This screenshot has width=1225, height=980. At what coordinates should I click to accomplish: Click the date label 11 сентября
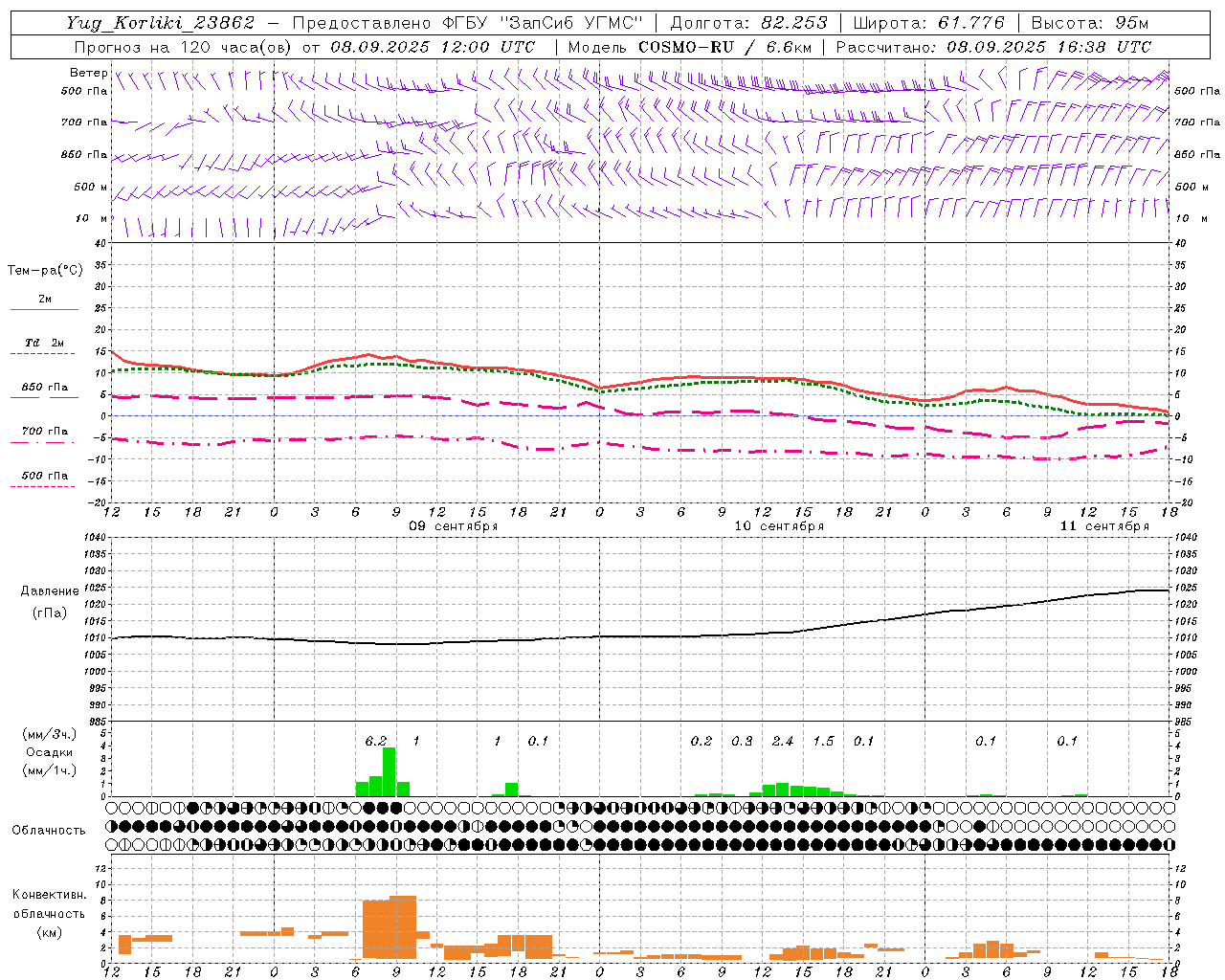tap(1104, 526)
